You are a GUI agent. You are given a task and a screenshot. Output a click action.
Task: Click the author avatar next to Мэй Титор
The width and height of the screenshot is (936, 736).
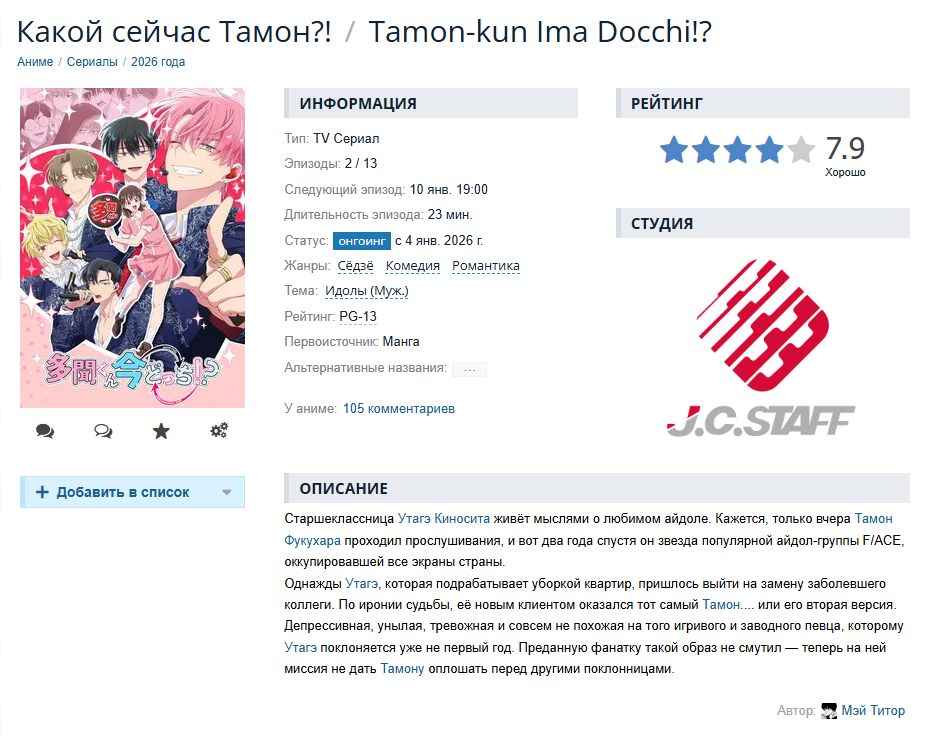click(829, 710)
